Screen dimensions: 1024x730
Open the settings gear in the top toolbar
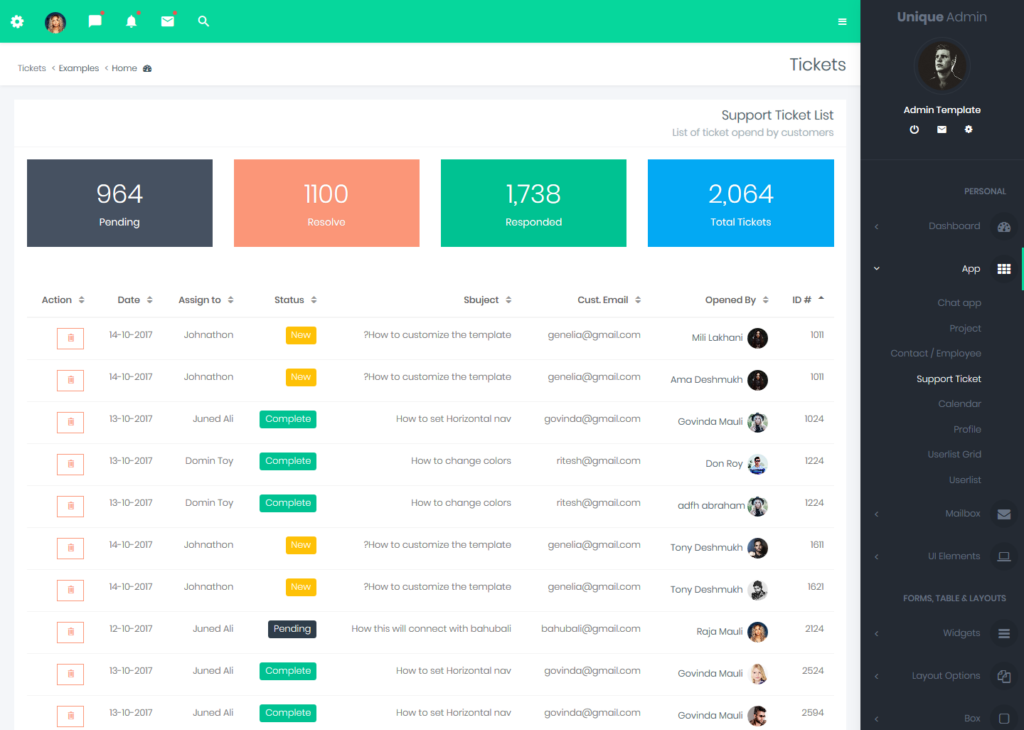point(17,21)
